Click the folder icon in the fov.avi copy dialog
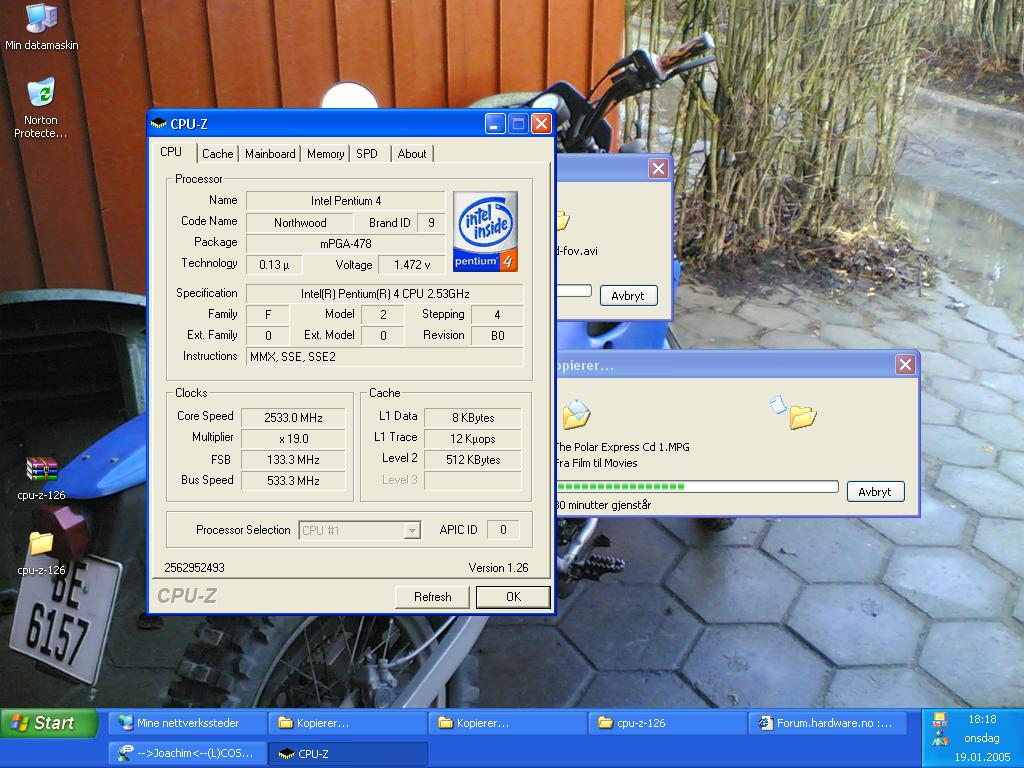 [x=563, y=220]
